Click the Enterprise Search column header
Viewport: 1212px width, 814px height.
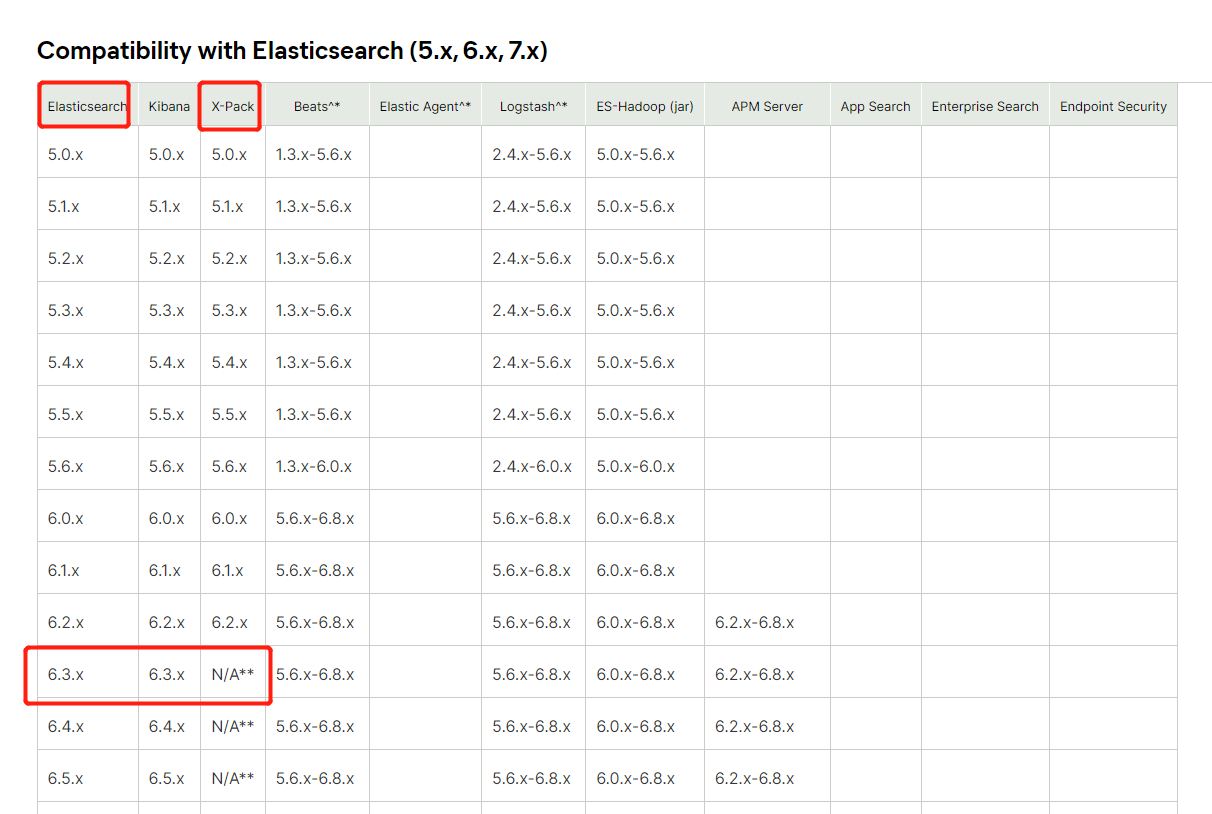(984, 105)
